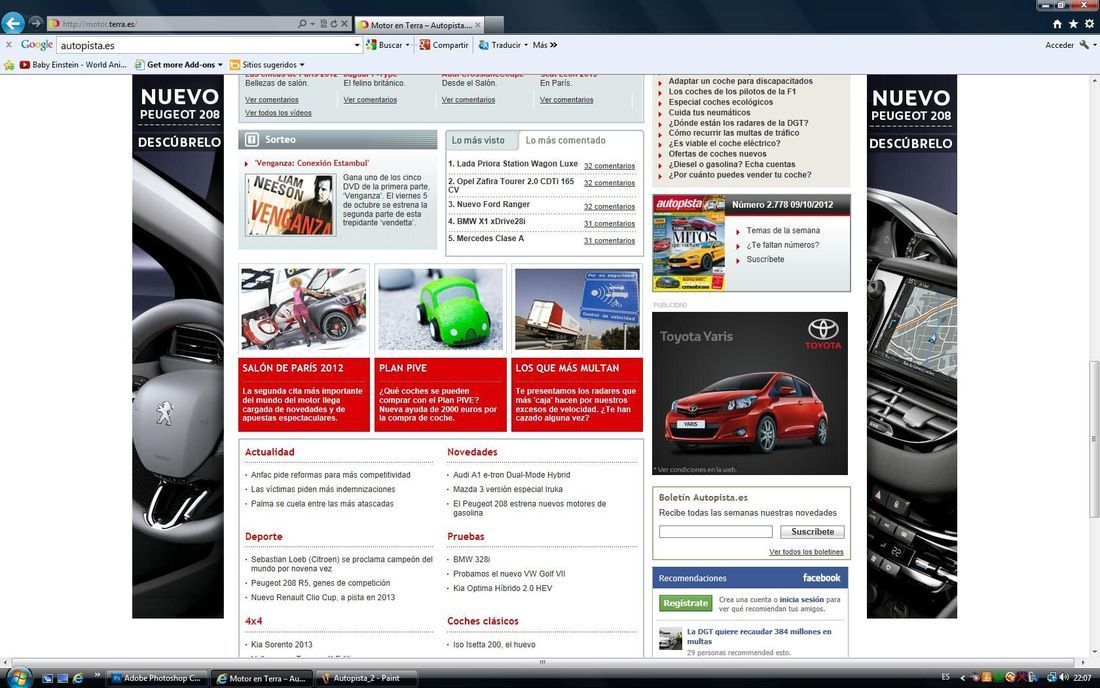Click the ES language indicator in taskbar
Image resolution: width=1100 pixels, height=688 pixels.
click(946, 677)
